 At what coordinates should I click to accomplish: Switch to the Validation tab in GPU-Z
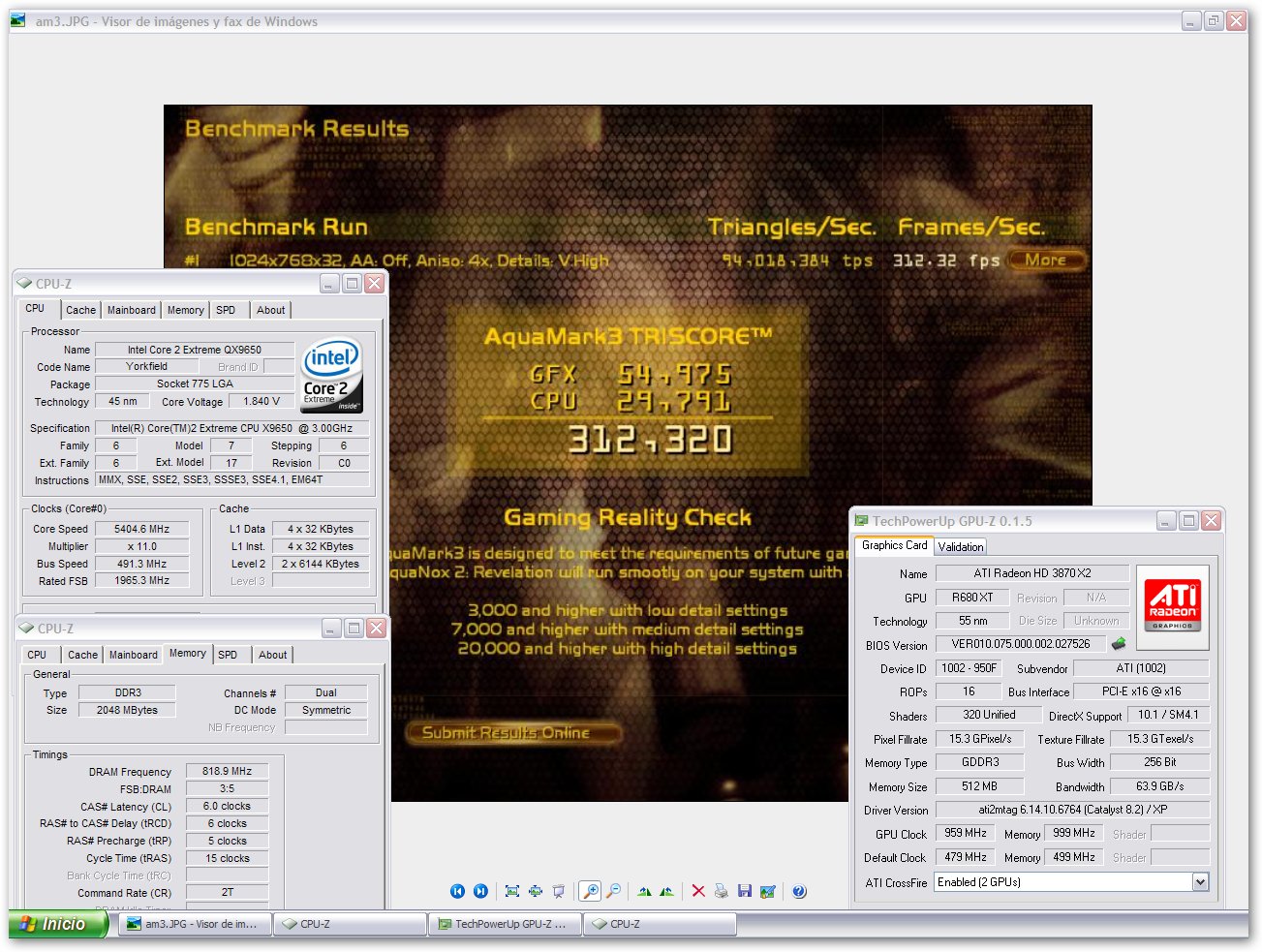961,547
